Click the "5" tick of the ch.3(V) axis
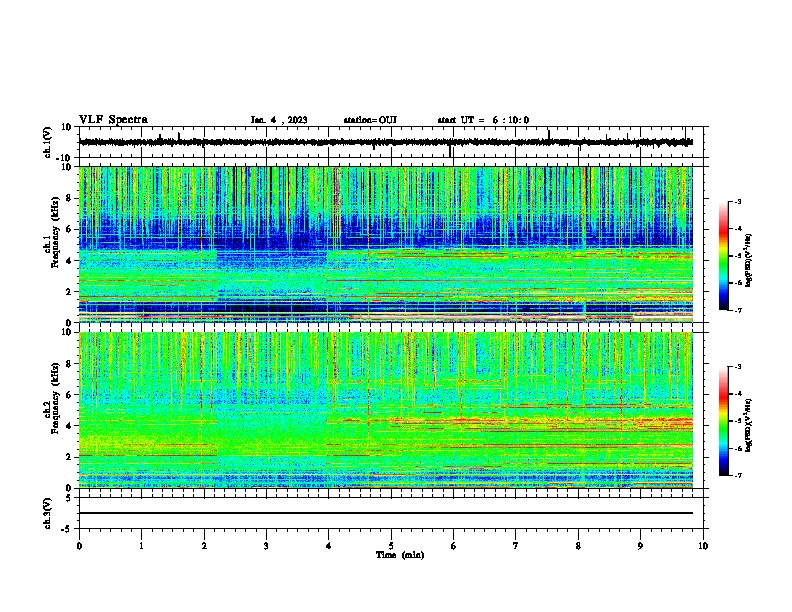The image size is (792, 612). click(x=69, y=498)
